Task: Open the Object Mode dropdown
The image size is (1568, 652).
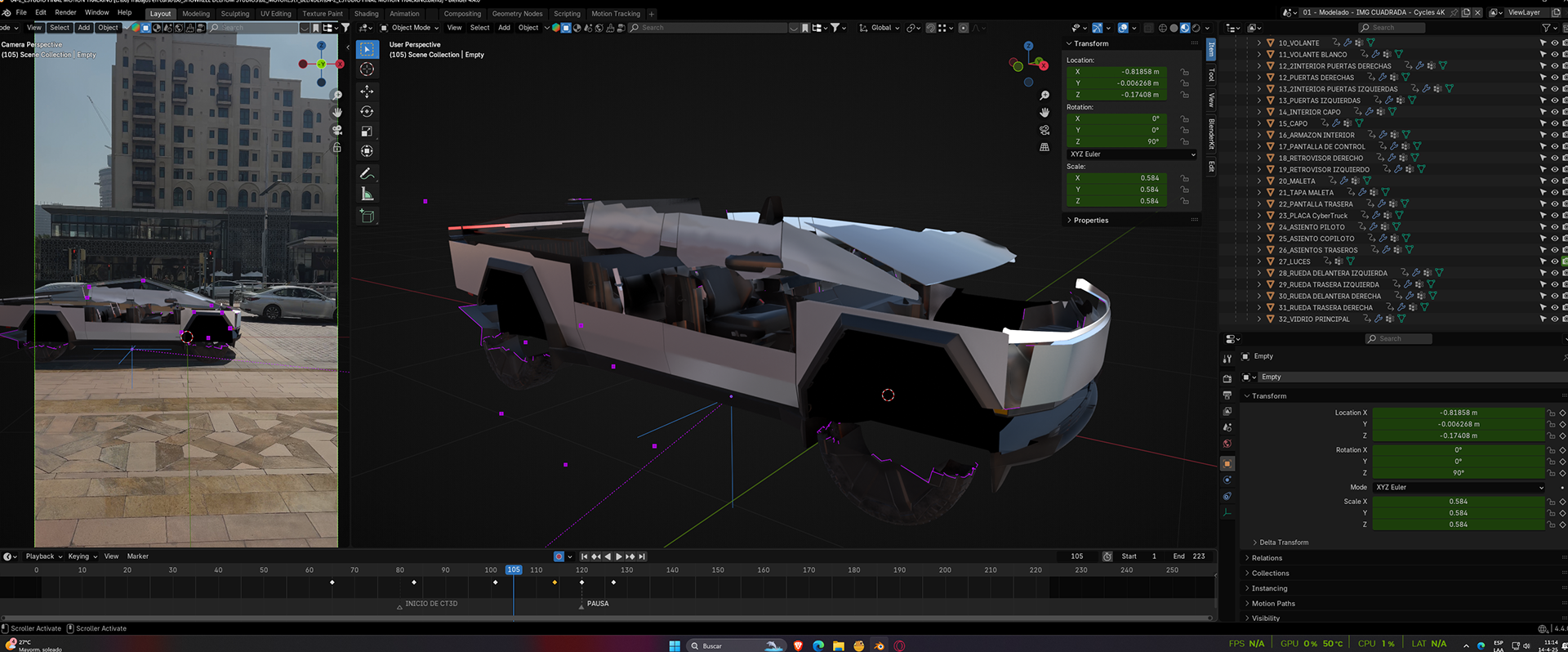Action: [x=410, y=28]
